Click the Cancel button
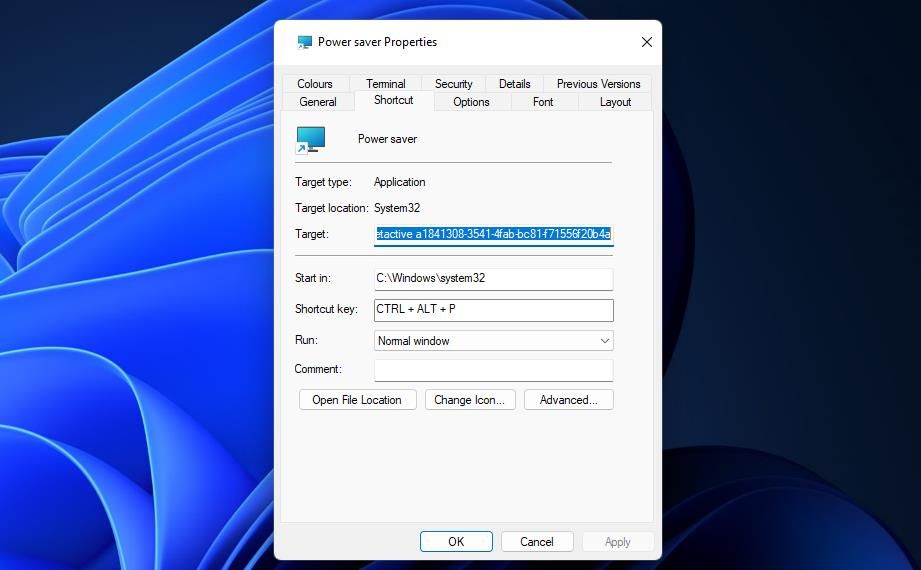The height and width of the screenshot is (570, 921). [537, 542]
